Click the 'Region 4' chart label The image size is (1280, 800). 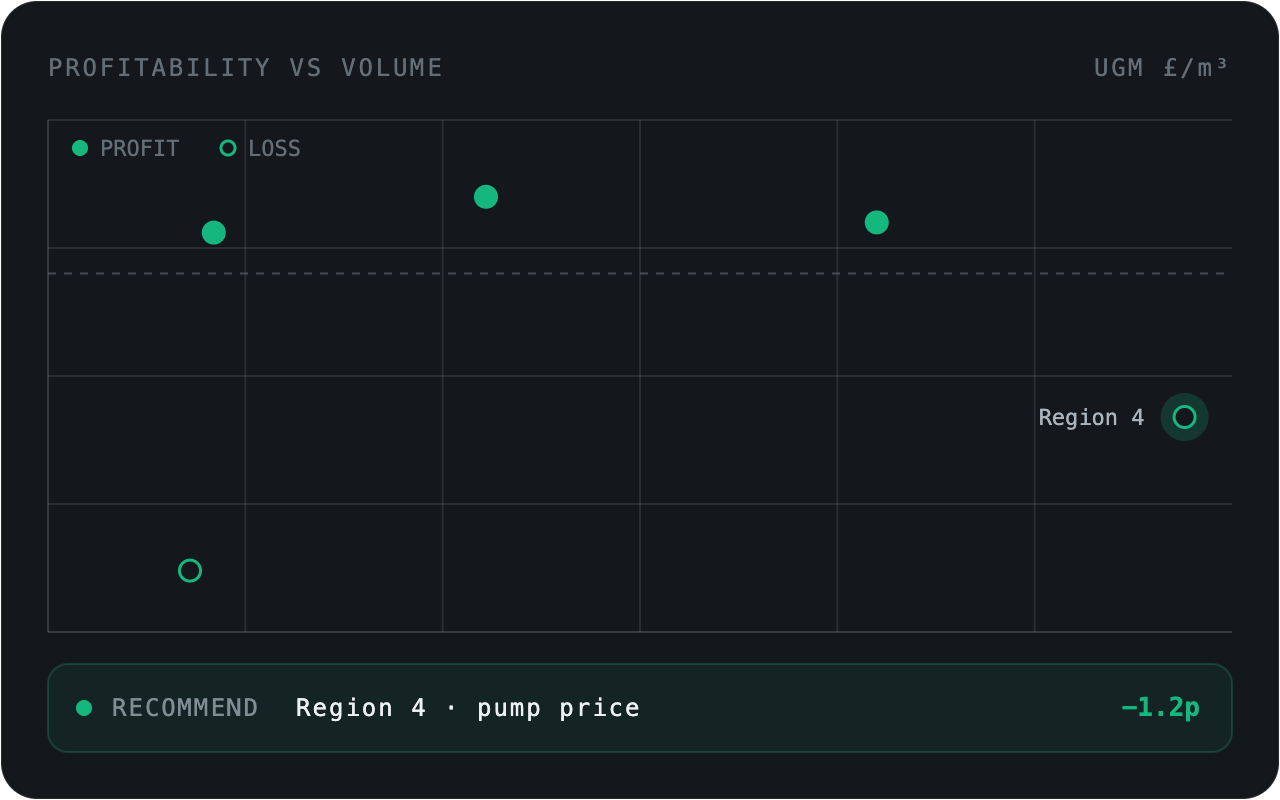click(1091, 417)
